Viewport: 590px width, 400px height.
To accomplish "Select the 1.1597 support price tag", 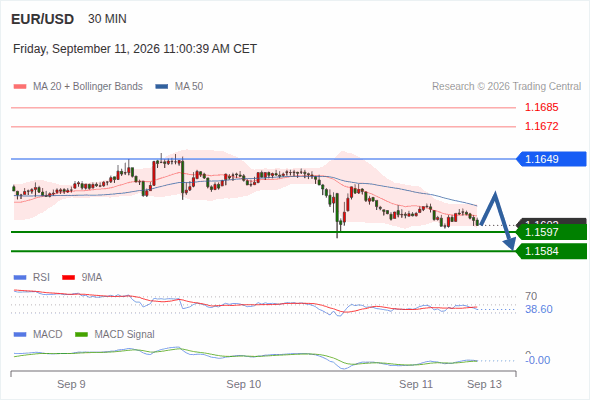I will pos(551,232).
